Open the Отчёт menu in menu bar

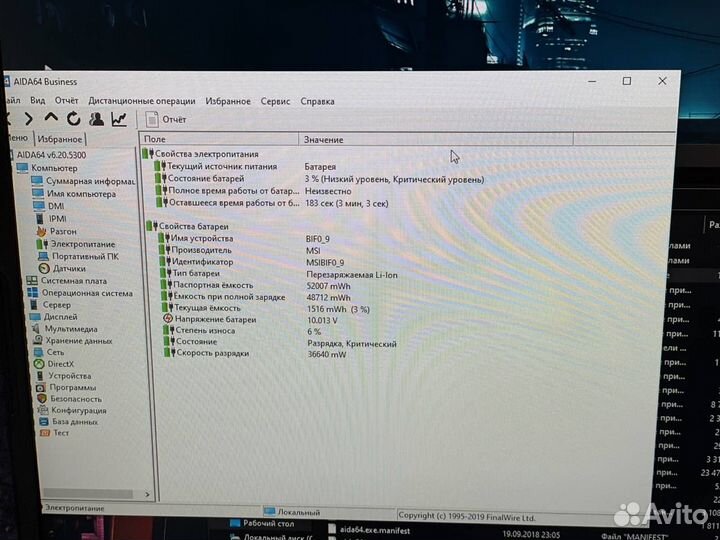(x=66, y=101)
